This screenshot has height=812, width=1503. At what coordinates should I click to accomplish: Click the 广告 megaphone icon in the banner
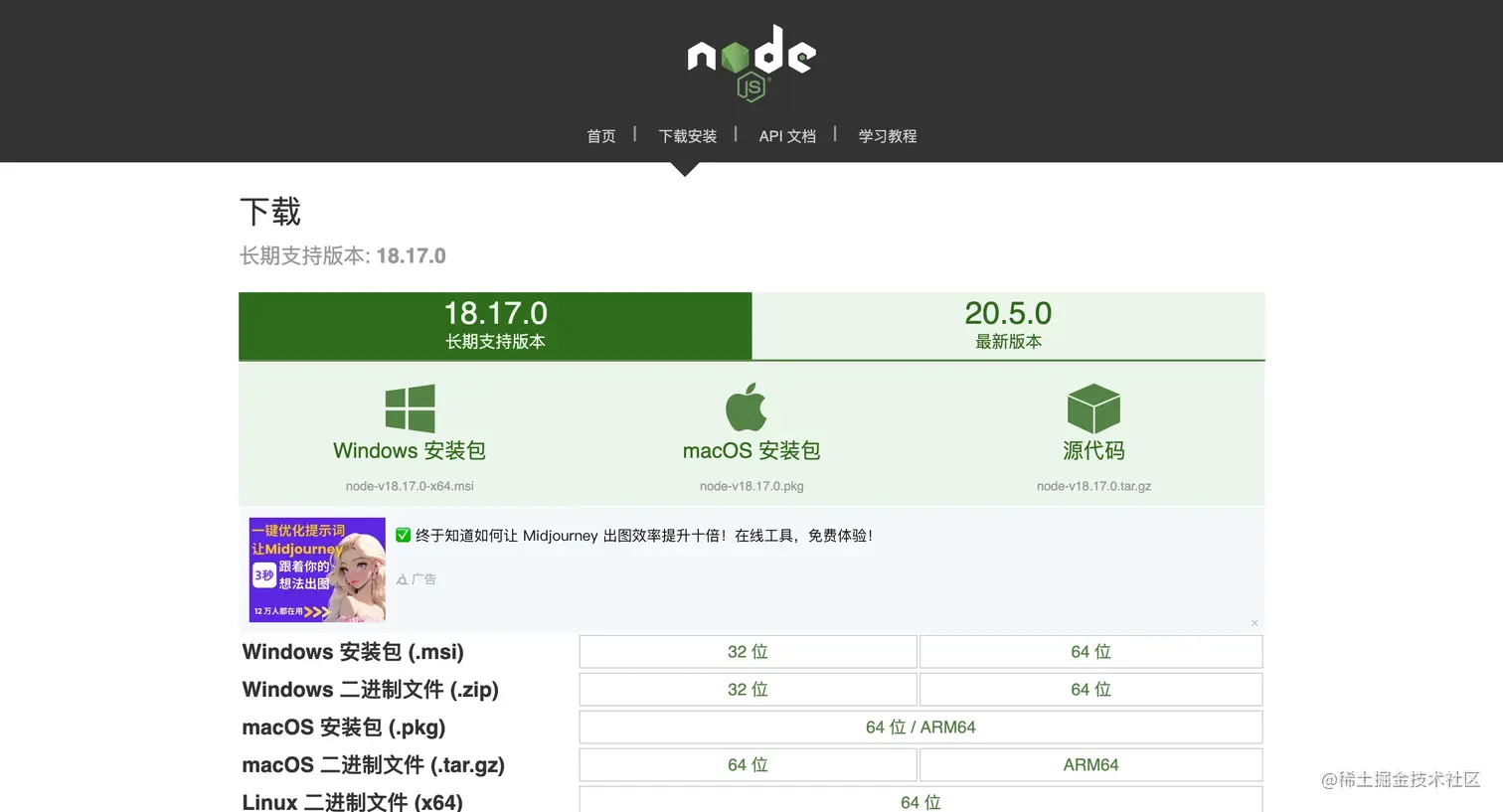(402, 578)
